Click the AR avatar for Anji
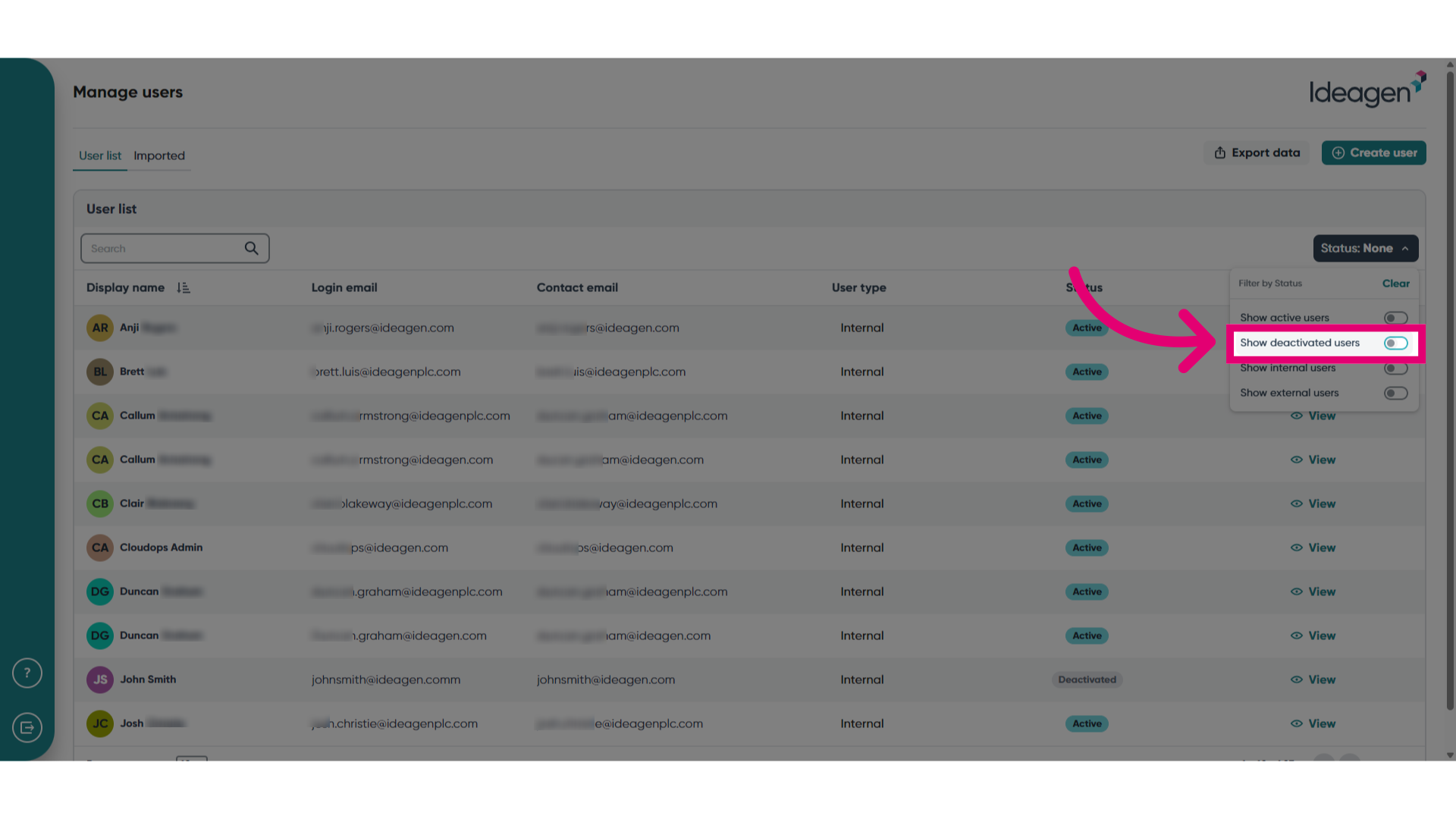The height and width of the screenshot is (819, 1456). click(x=100, y=328)
